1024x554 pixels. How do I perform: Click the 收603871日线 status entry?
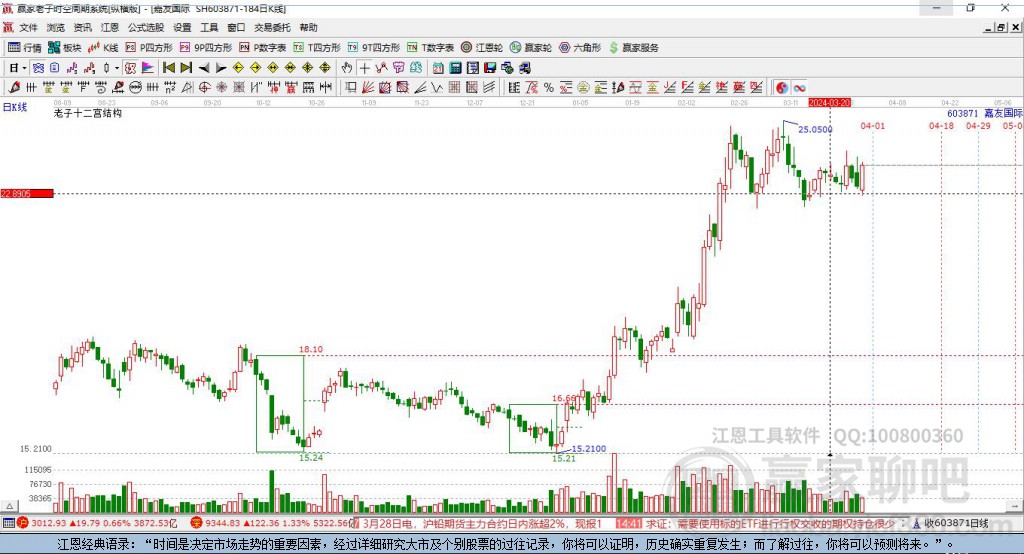[951, 523]
